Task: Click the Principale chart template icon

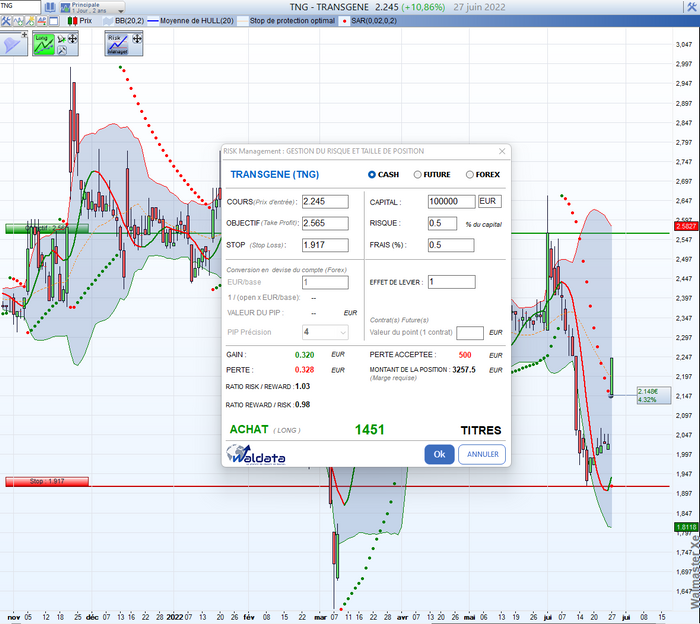Action: point(66,8)
